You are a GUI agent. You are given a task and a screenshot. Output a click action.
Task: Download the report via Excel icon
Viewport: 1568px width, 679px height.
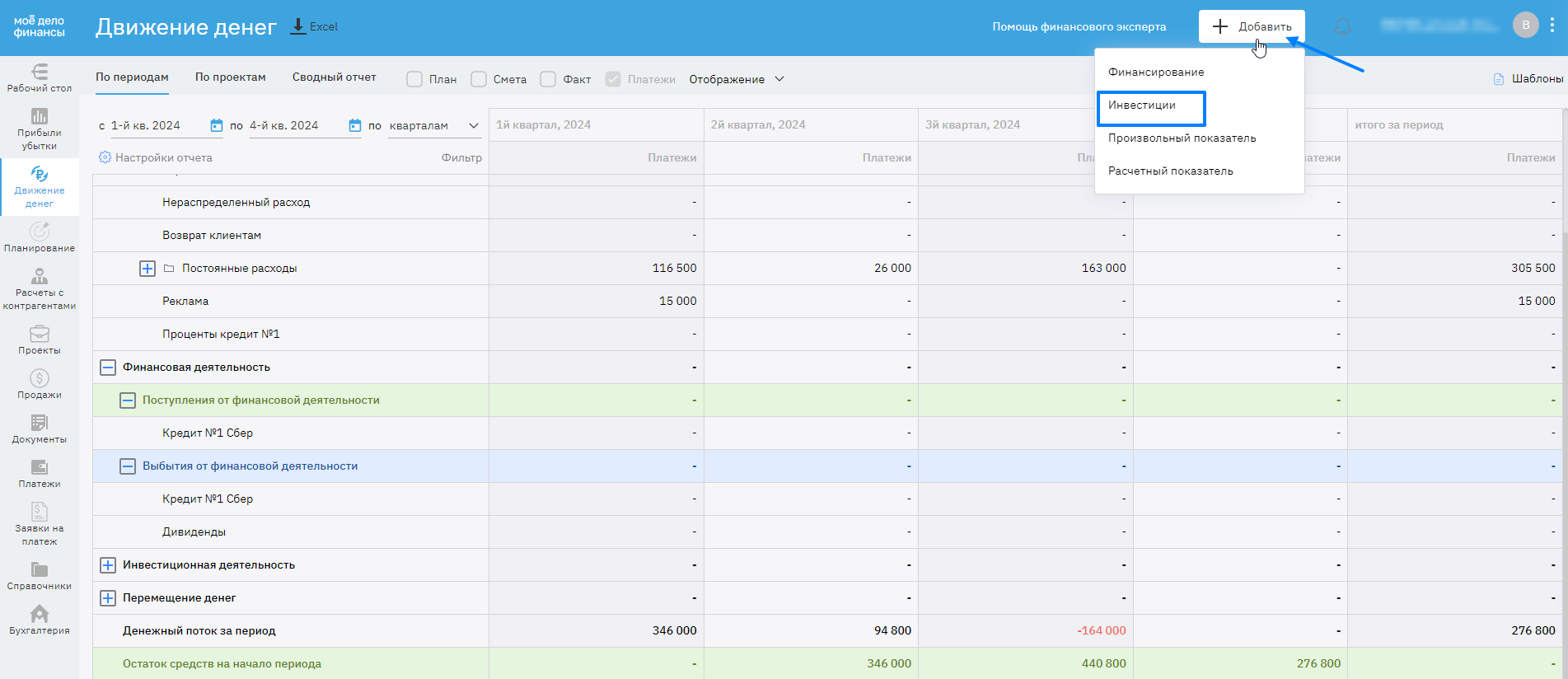pos(314,27)
